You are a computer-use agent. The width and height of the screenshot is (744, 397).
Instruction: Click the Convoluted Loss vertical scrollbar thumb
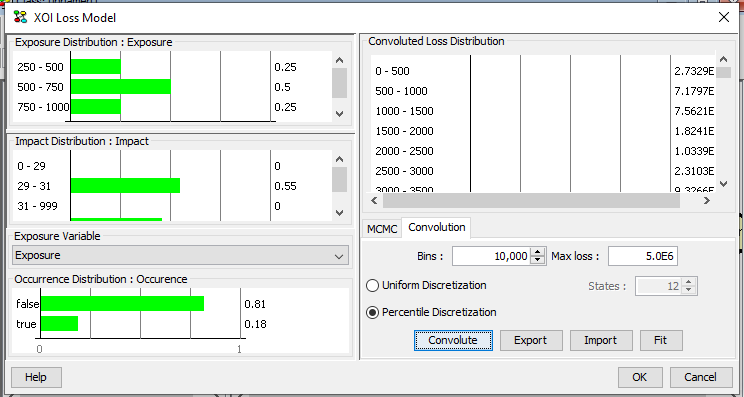pyautogui.click(x=723, y=73)
